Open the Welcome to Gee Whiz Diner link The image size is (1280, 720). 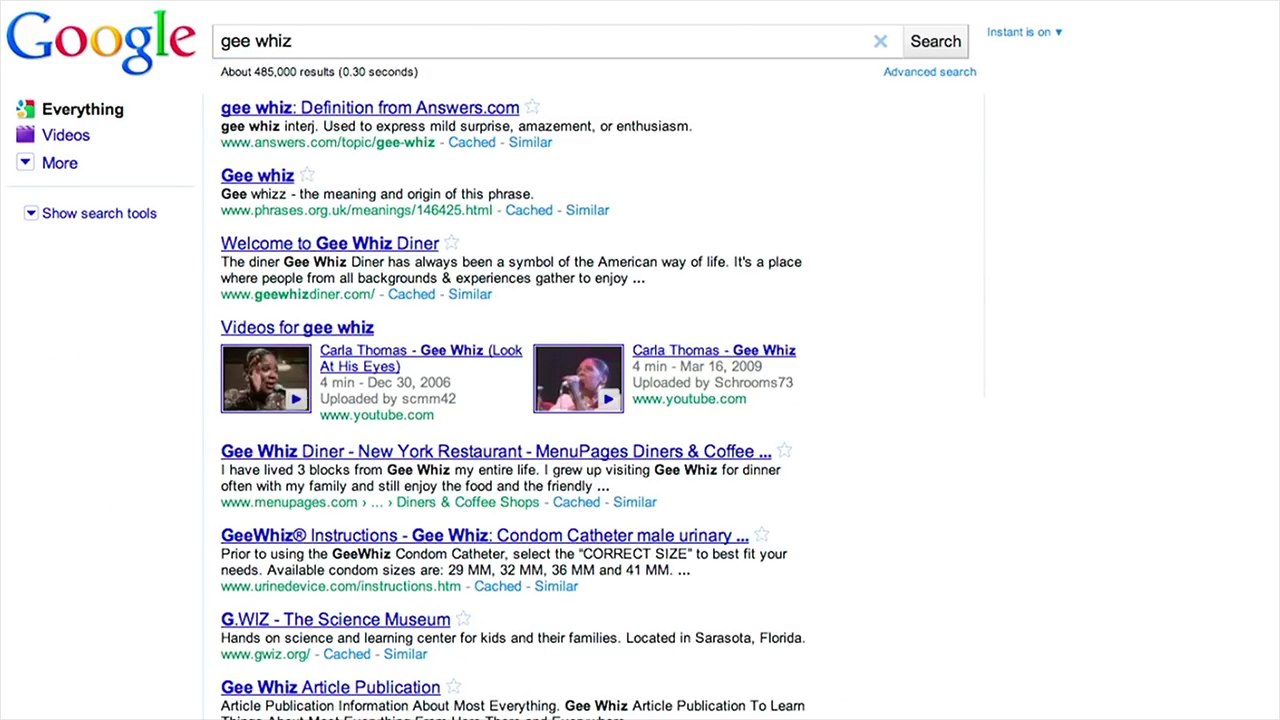pyautogui.click(x=330, y=244)
